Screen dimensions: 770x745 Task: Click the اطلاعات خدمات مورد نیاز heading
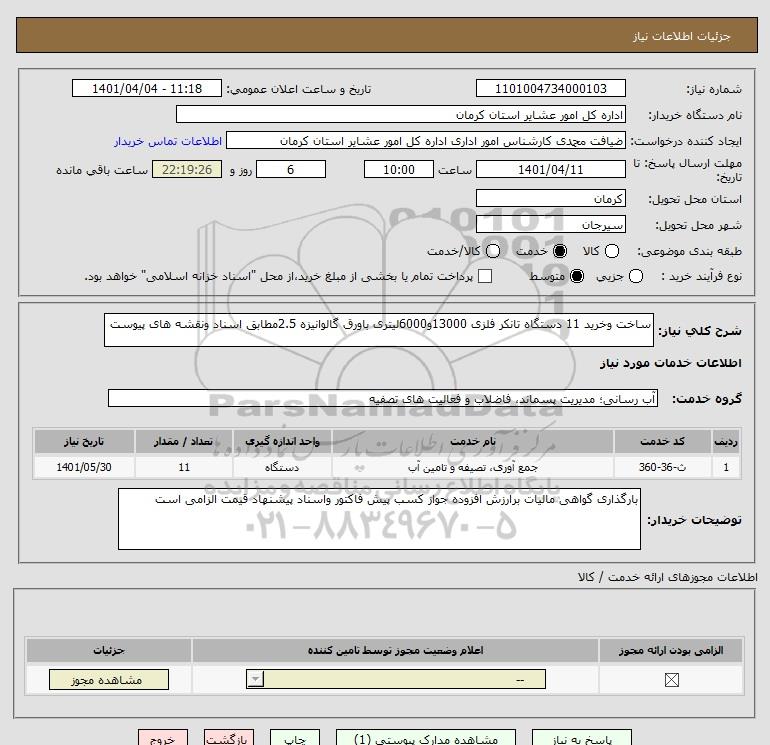pyautogui.click(x=671, y=363)
